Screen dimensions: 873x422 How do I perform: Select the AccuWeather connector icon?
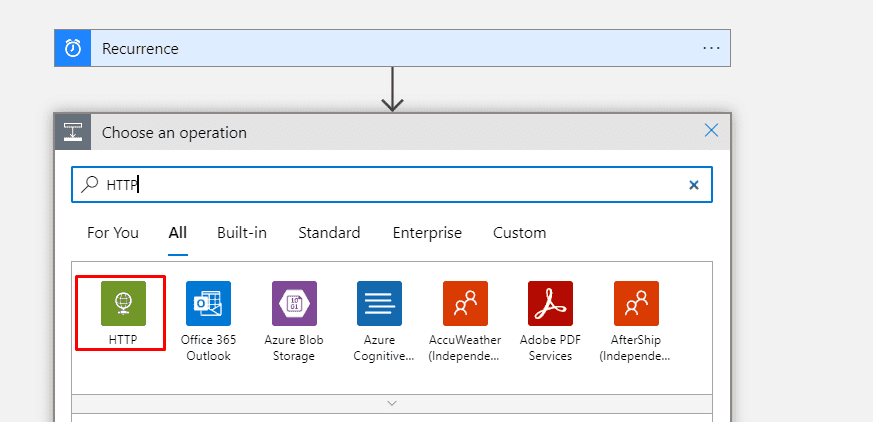pyautogui.click(x=465, y=303)
